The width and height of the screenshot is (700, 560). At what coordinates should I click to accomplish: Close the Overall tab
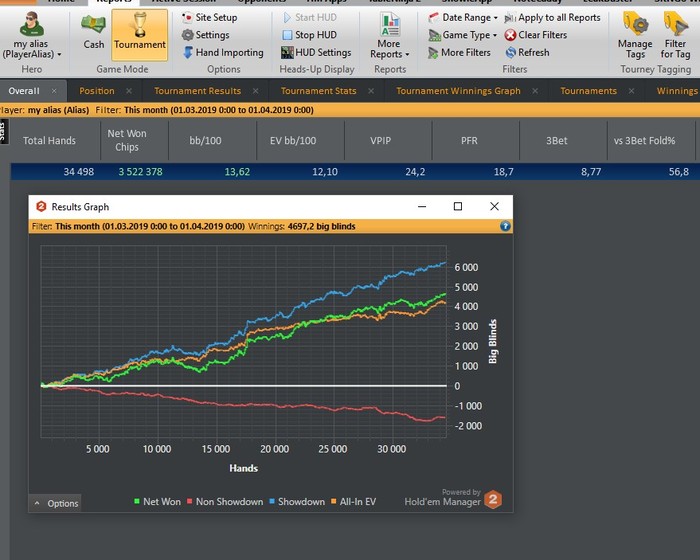pos(54,91)
